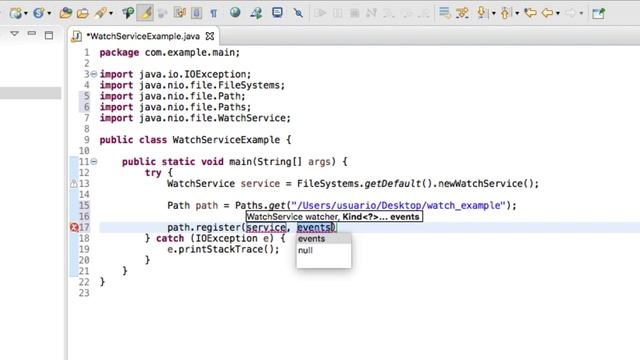The image size is (640, 360).
Task: Collapse the imports fold on line 3
Action: click(94, 74)
